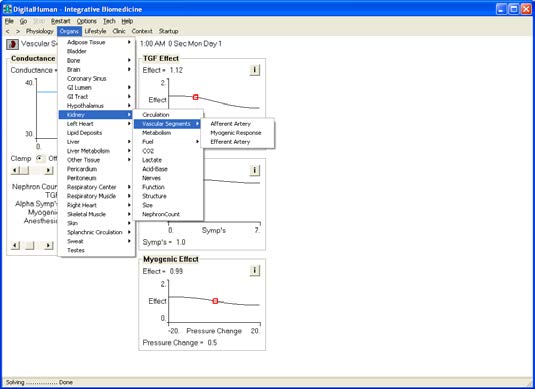Click the red marker on TGF Effect curve

click(x=195, y=97)
